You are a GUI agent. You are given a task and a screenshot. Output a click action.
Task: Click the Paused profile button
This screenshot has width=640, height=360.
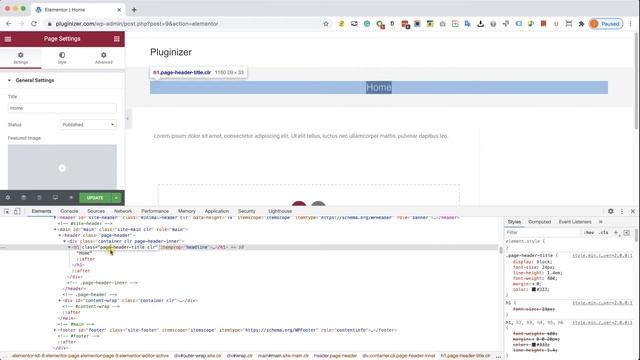point(606,24)
